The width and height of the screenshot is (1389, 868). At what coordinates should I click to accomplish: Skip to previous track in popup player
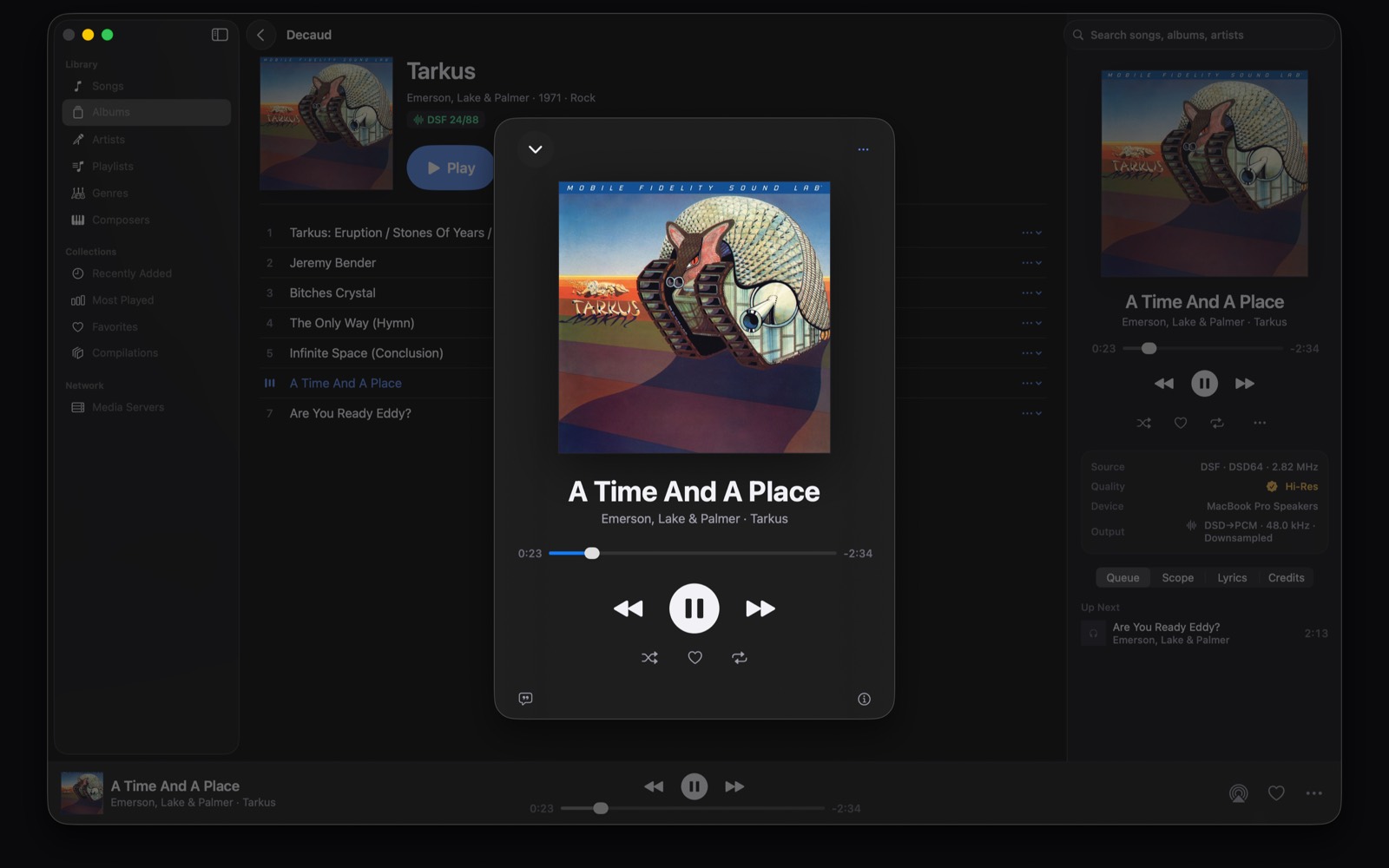coord(629,608)
